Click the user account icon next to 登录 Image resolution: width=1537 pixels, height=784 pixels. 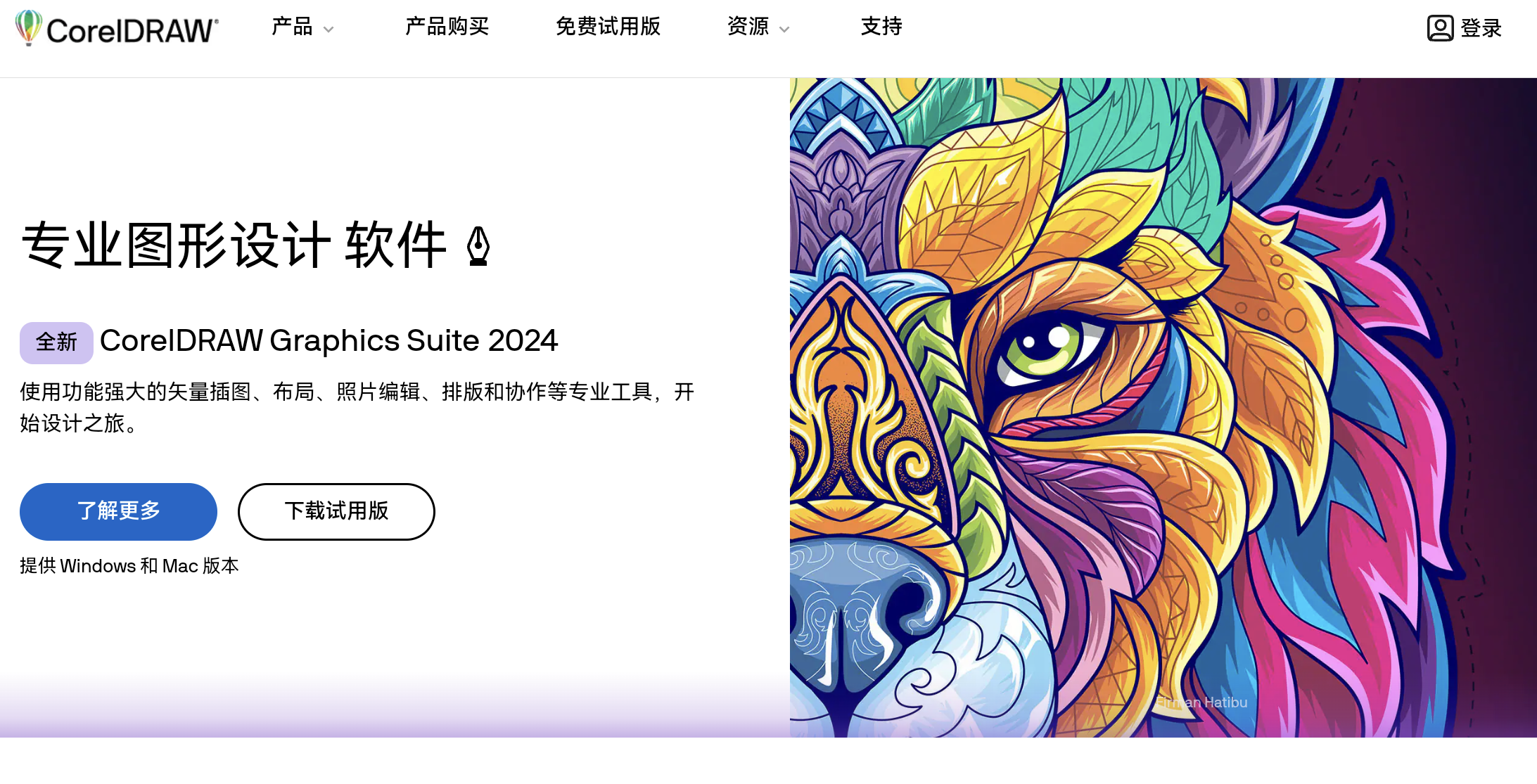click(x=1440, y=28)
